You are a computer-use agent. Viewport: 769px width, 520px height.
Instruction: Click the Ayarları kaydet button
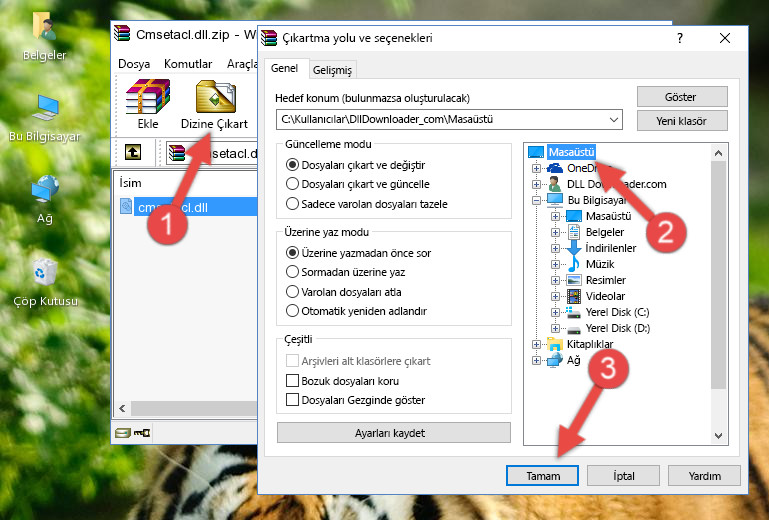point(393,433)
